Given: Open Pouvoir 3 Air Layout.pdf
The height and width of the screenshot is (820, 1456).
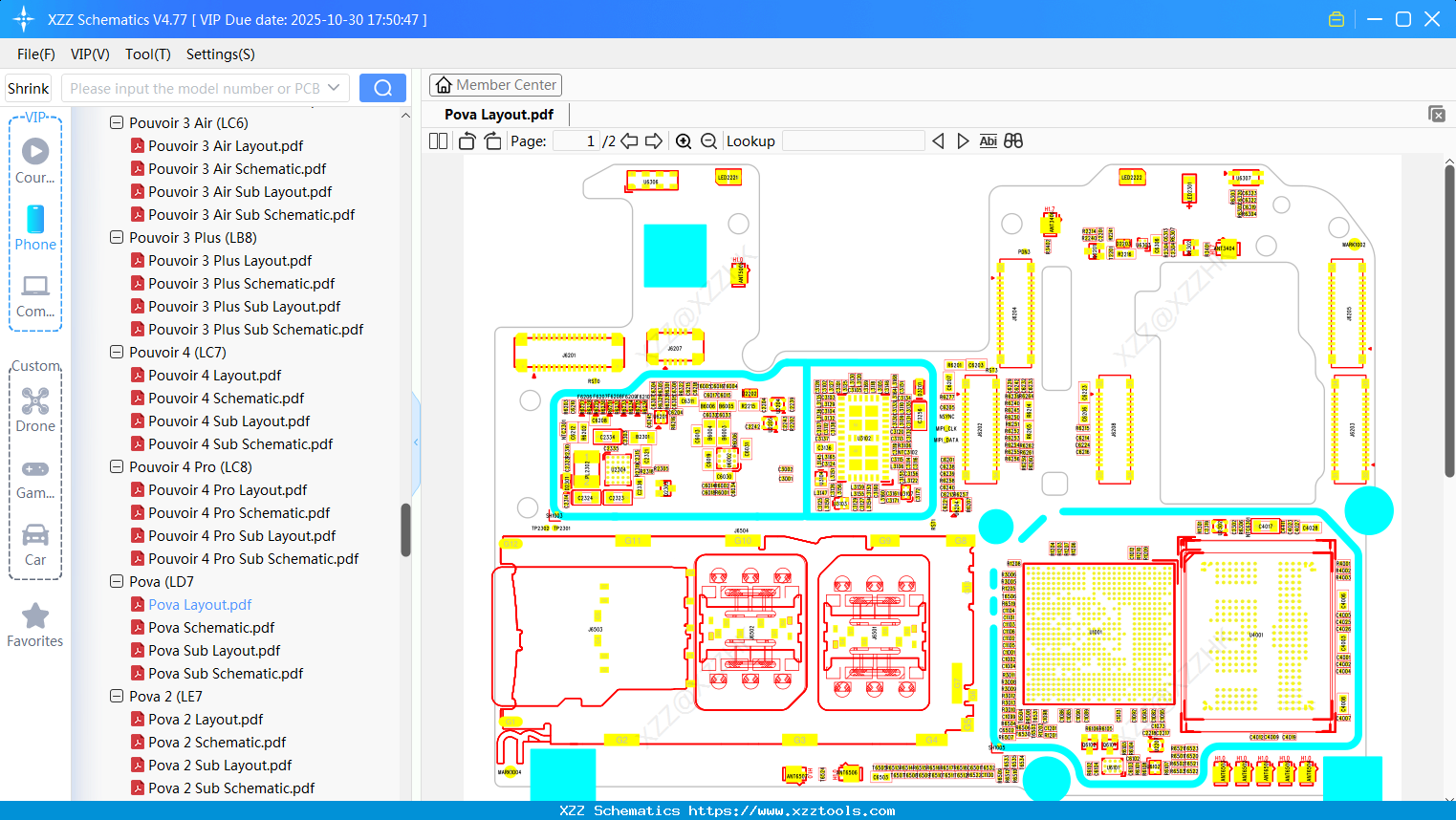Looking at the screenshot, I should [x=226, y=145].
